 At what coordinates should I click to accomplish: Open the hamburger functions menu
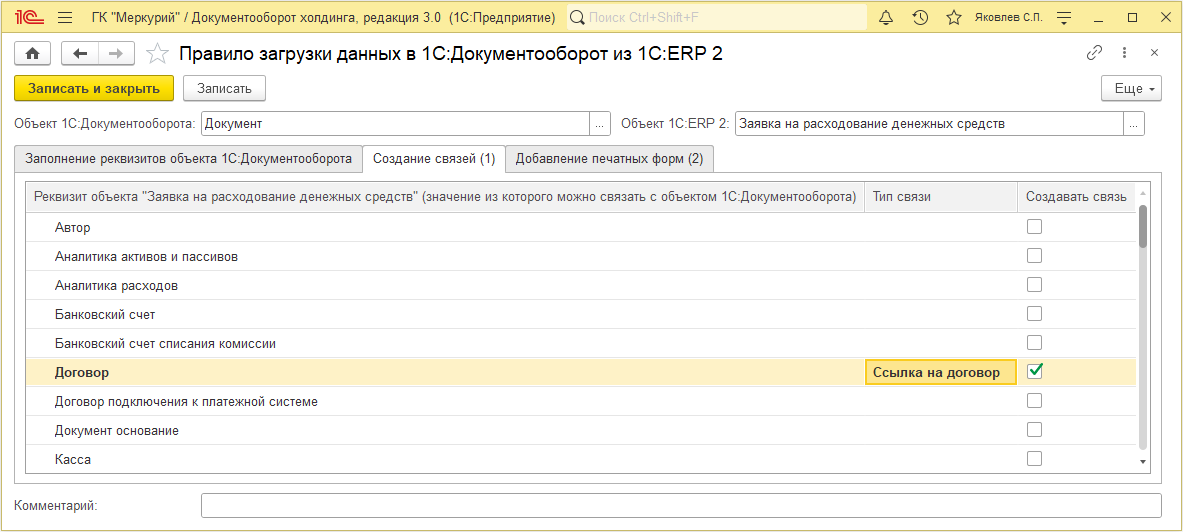65,17
